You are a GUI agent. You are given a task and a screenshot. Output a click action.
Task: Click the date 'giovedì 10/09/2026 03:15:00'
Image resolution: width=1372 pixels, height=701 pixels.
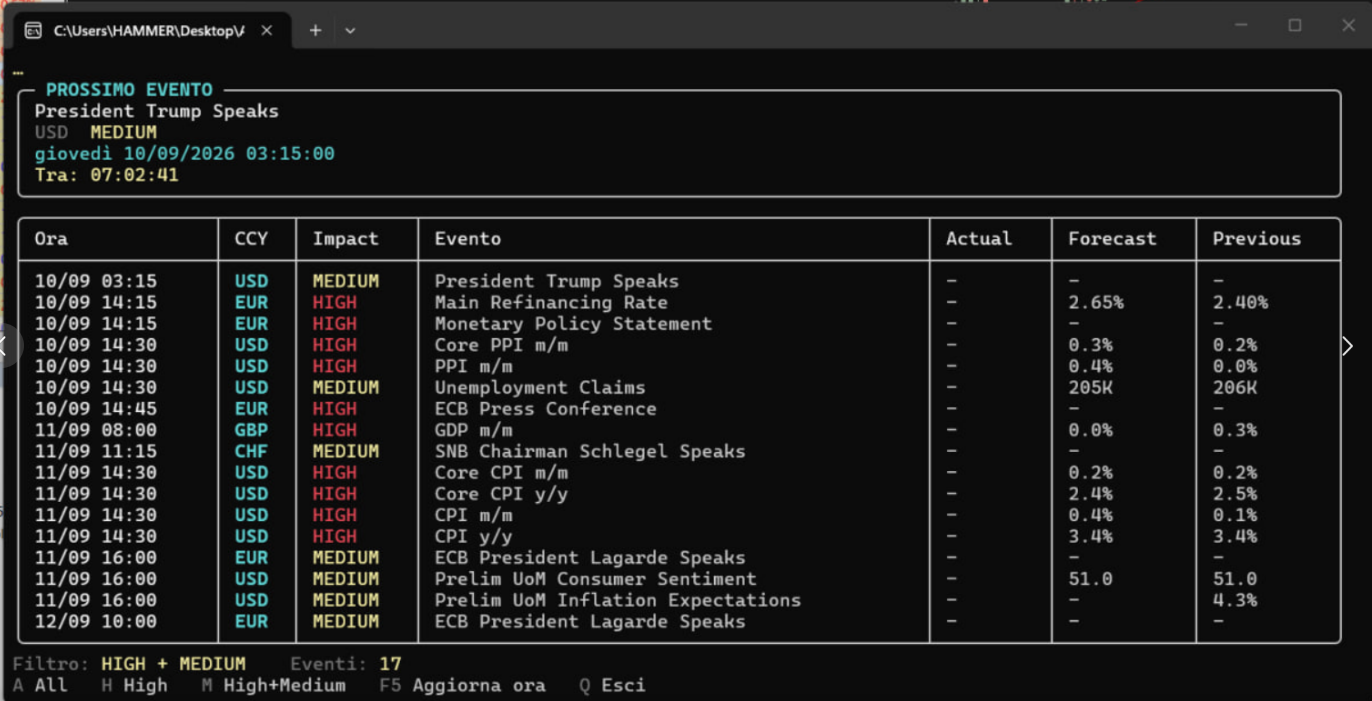[x=185, y=154]
